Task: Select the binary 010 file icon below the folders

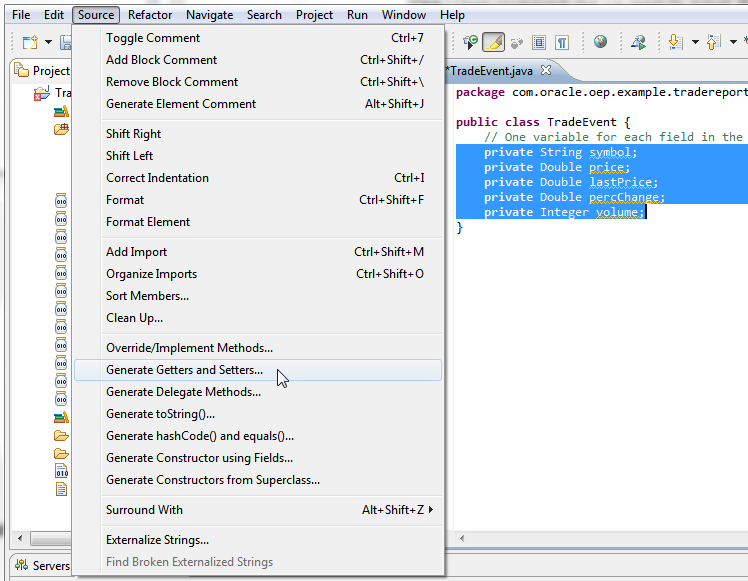Action: pyautogui.click(x=62, y=471)
